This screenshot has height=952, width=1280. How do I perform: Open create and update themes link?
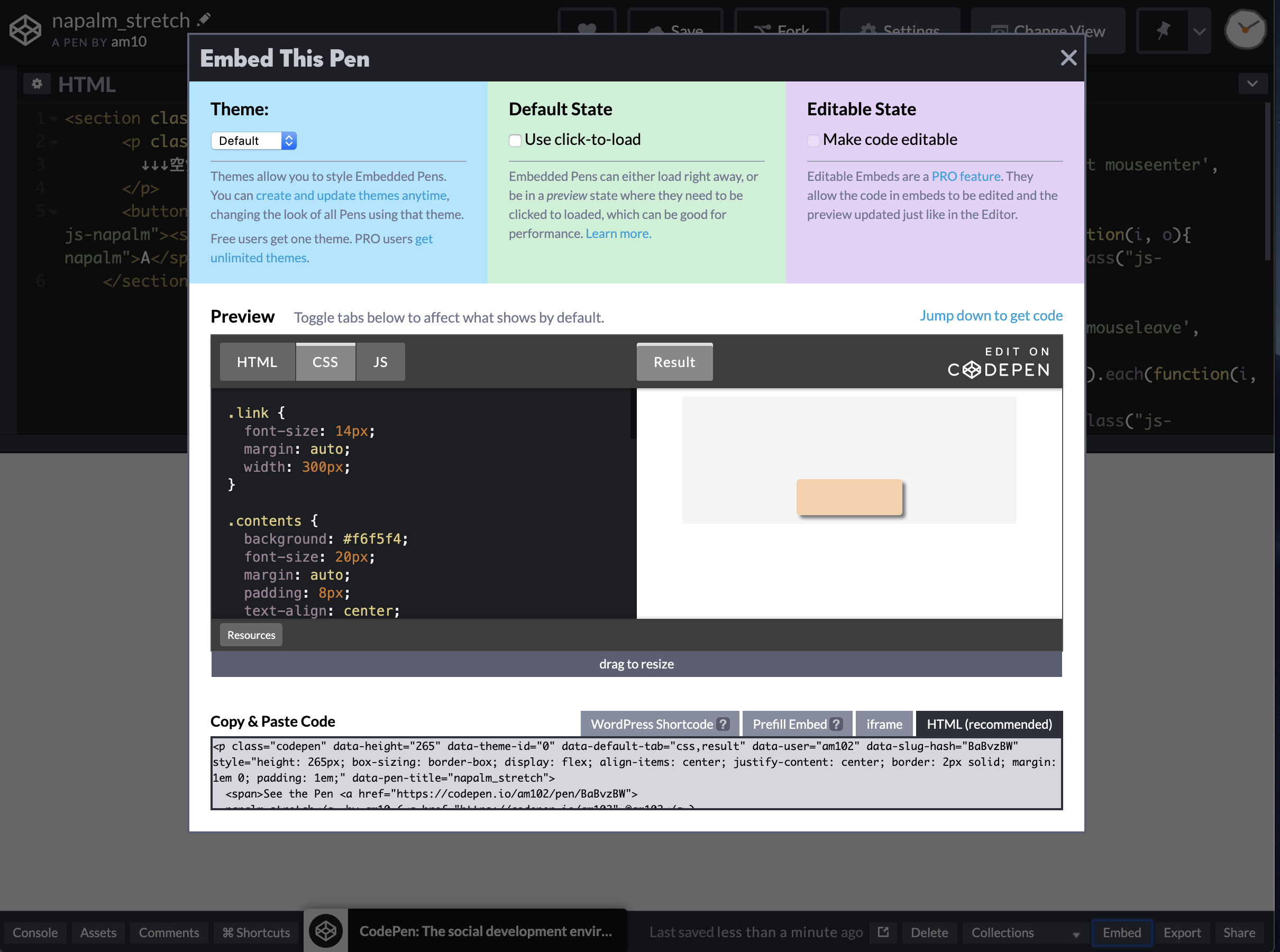[351, 195]
